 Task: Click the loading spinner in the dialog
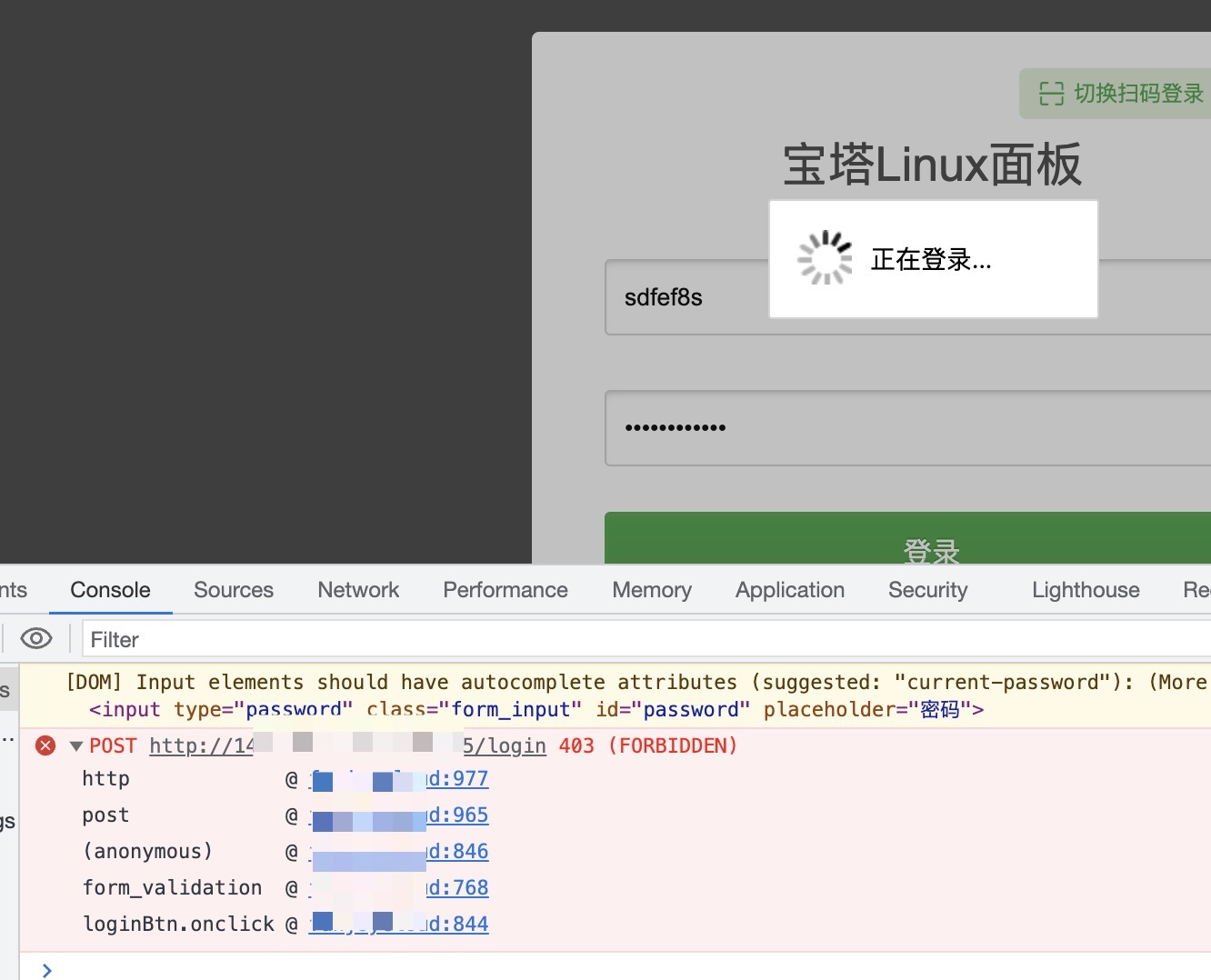(825, 258)
